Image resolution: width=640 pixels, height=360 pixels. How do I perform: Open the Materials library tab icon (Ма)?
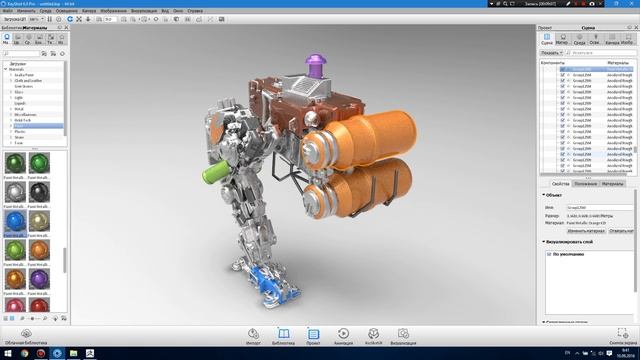click(x=6, y=39)
